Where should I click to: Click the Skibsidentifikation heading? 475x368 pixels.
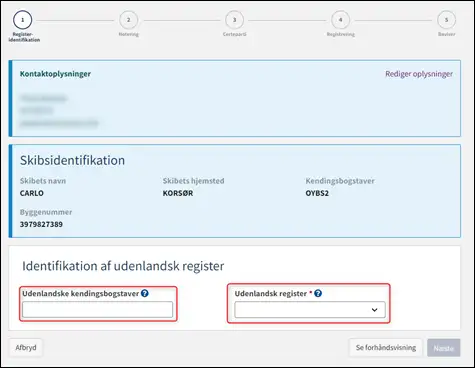coord(72,160)
